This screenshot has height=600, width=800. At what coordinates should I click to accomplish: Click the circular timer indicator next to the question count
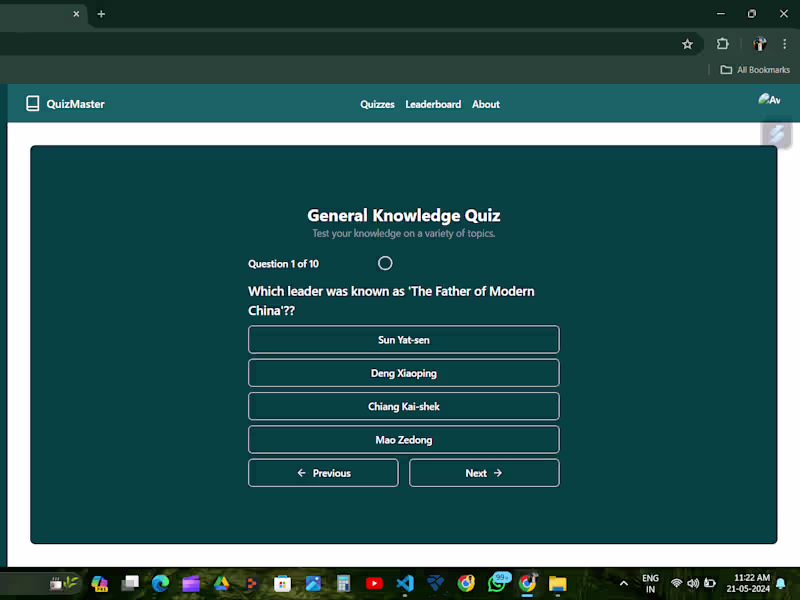[x=385, y=263]
